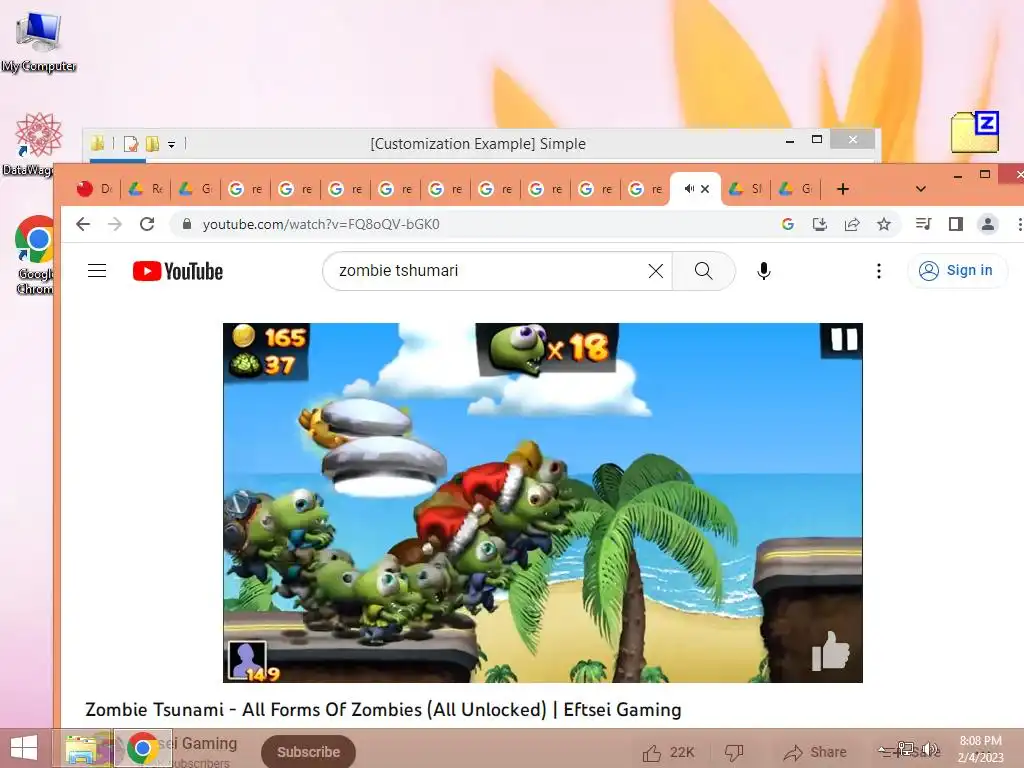The image size is (1024, 768).
Task: Open the taskbar clock showing 8:08 PM
Action: [980, 749]
